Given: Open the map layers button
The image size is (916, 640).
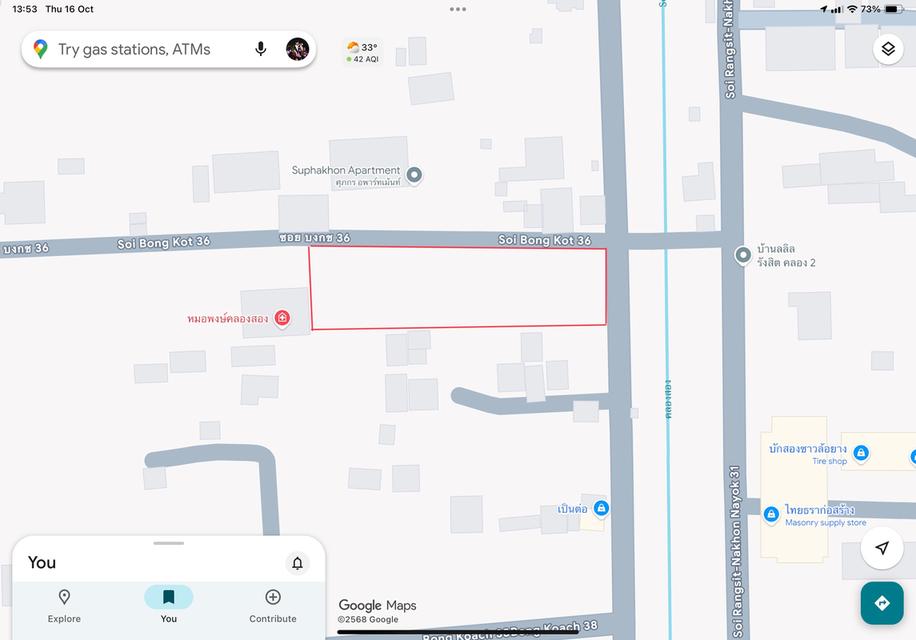Looking at the screenshot, I should (888, 49).
